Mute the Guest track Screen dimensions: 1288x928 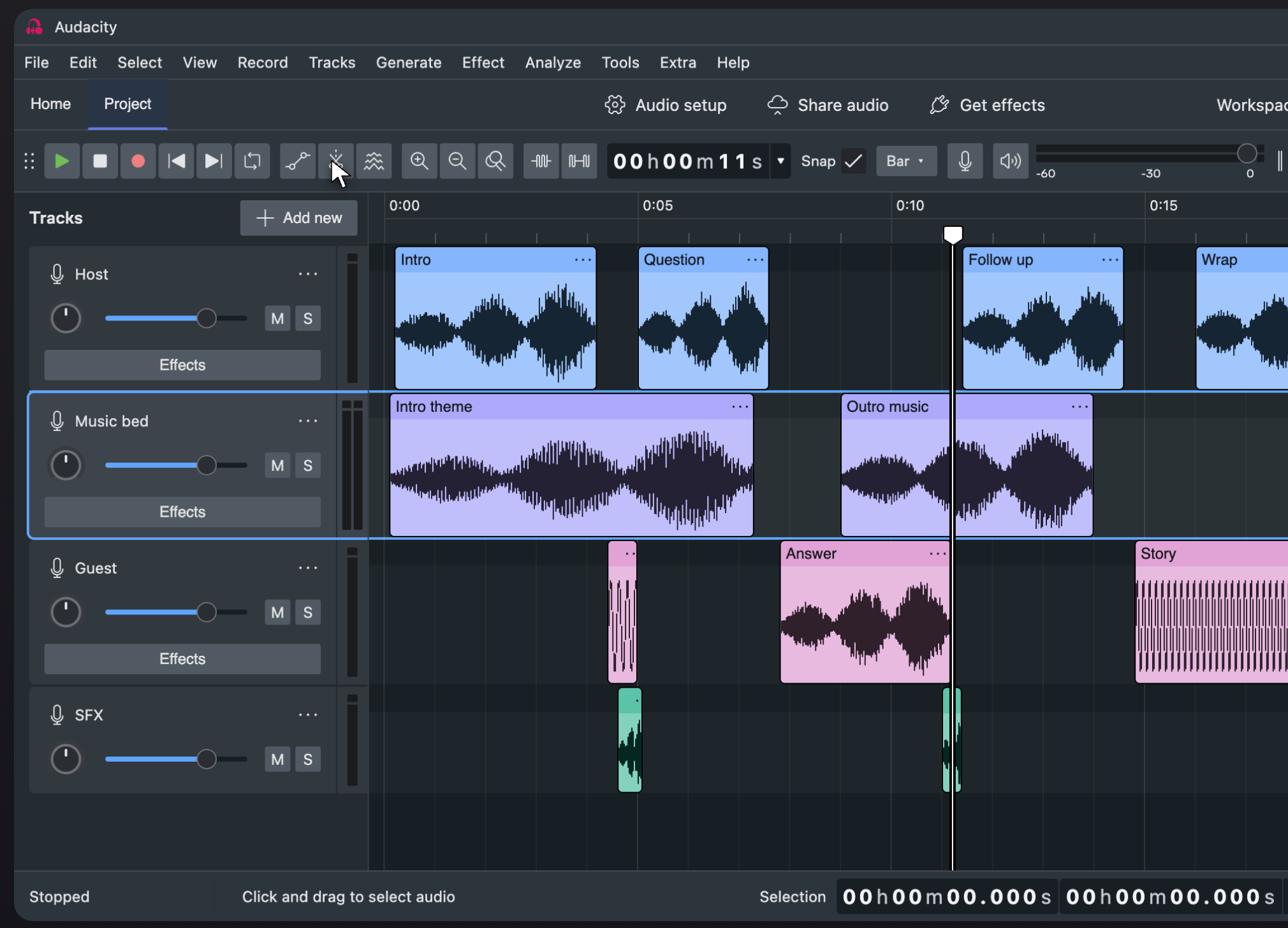277,613
